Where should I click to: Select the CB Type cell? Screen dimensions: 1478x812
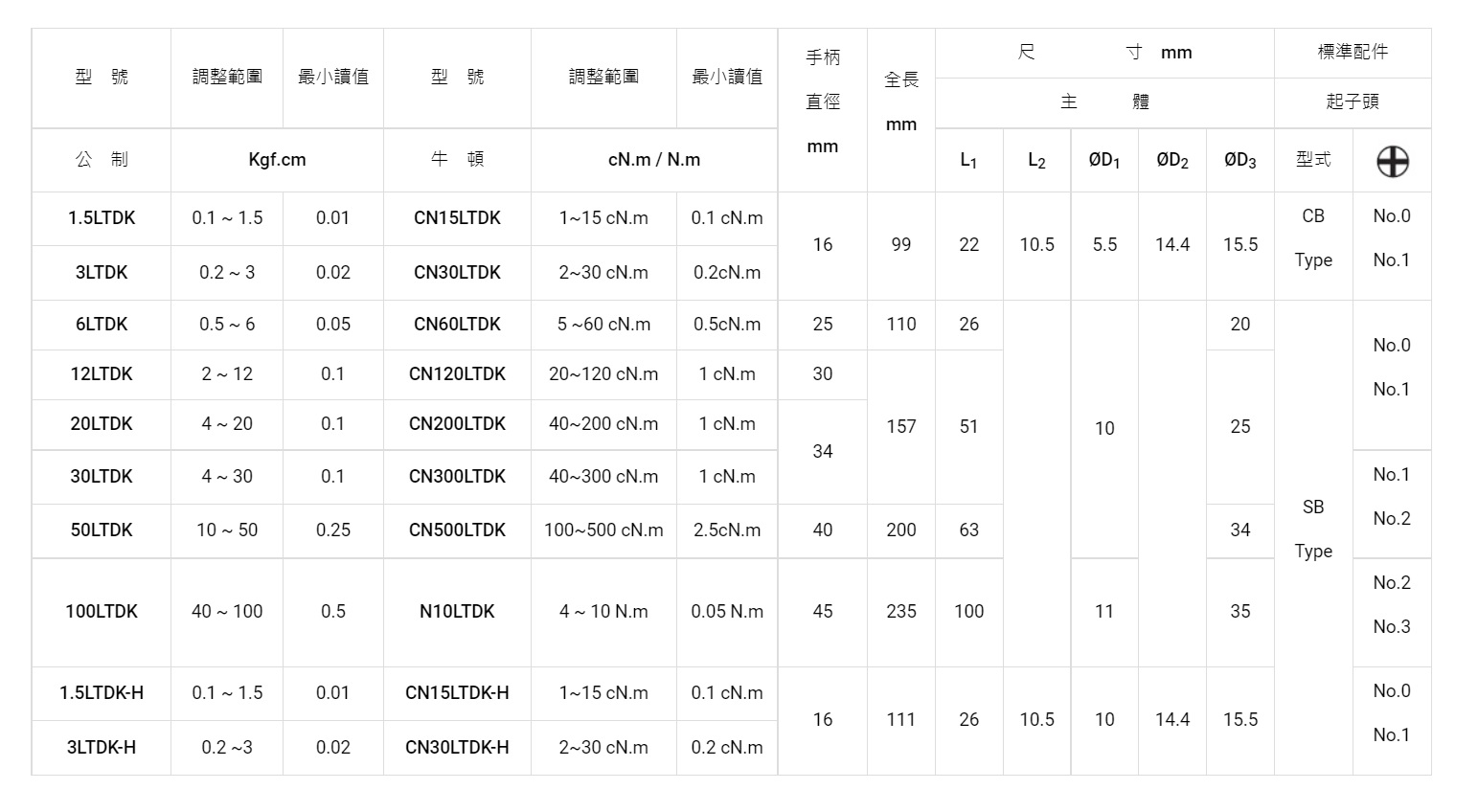[1312, 238]
